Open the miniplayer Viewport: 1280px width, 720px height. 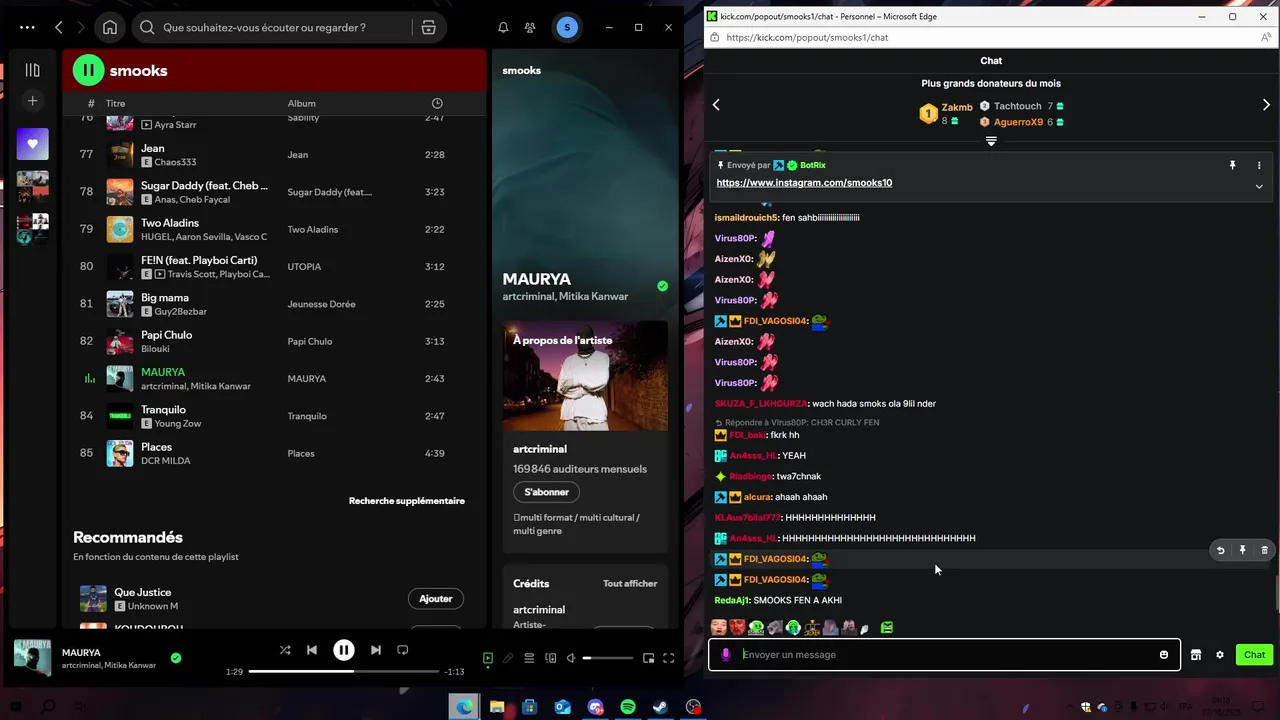pos(648,658)
